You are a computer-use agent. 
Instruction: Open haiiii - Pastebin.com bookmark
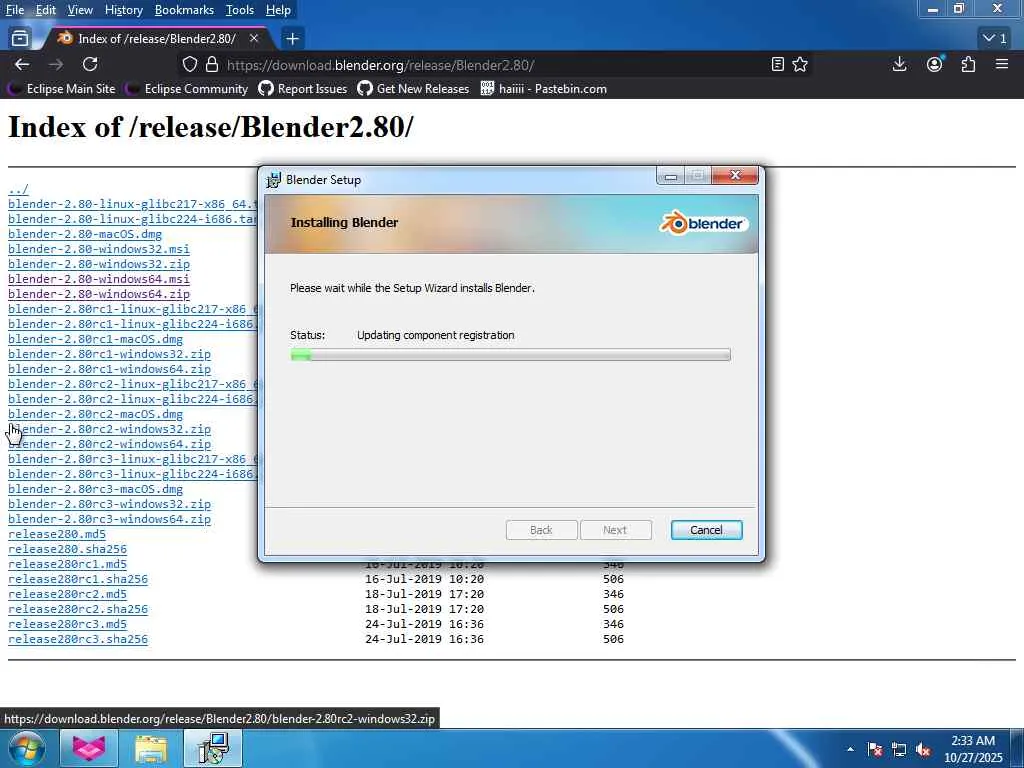coord(543,89)
